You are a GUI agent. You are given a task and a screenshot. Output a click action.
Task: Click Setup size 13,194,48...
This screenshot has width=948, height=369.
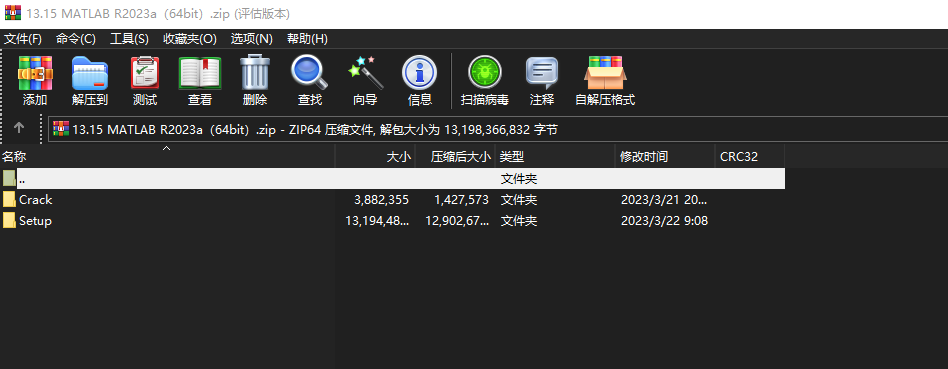click(377, 221)
